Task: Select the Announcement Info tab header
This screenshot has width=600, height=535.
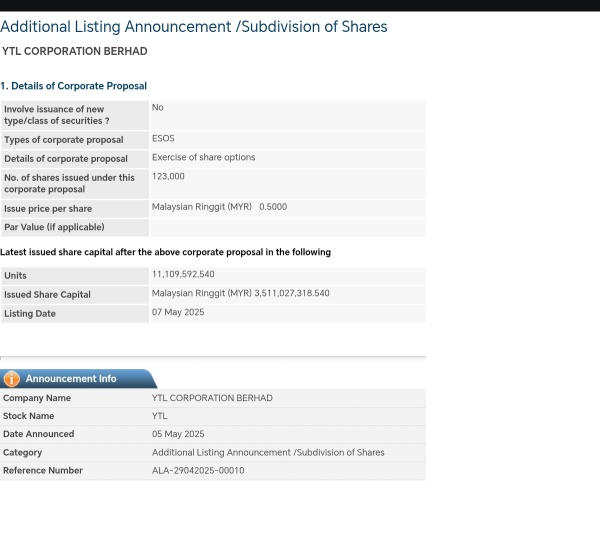Action: (78, 378)
